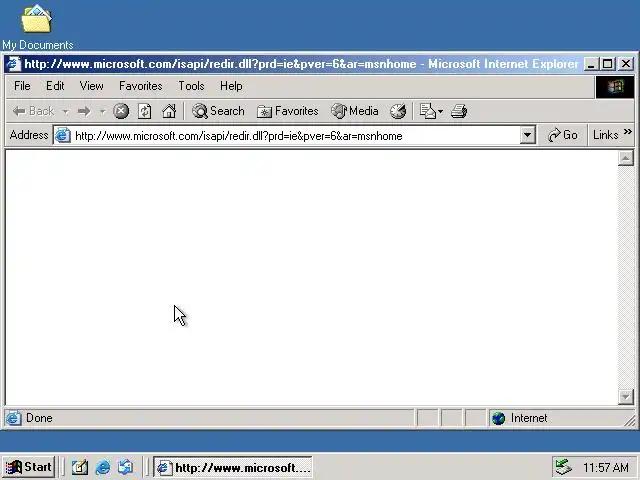
Task: Select the My Documents desktop icon
Action: (37, 26)
